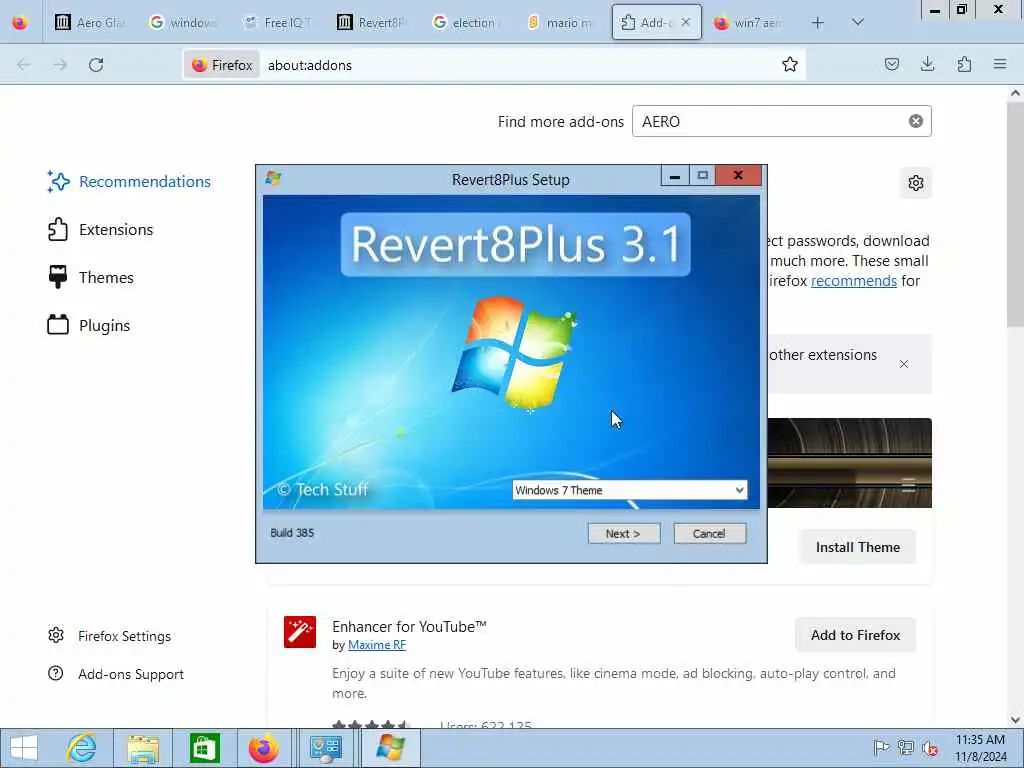Switch to the election tab
Viewport: 1024px width, 768px height.
(x=468, y=23)
